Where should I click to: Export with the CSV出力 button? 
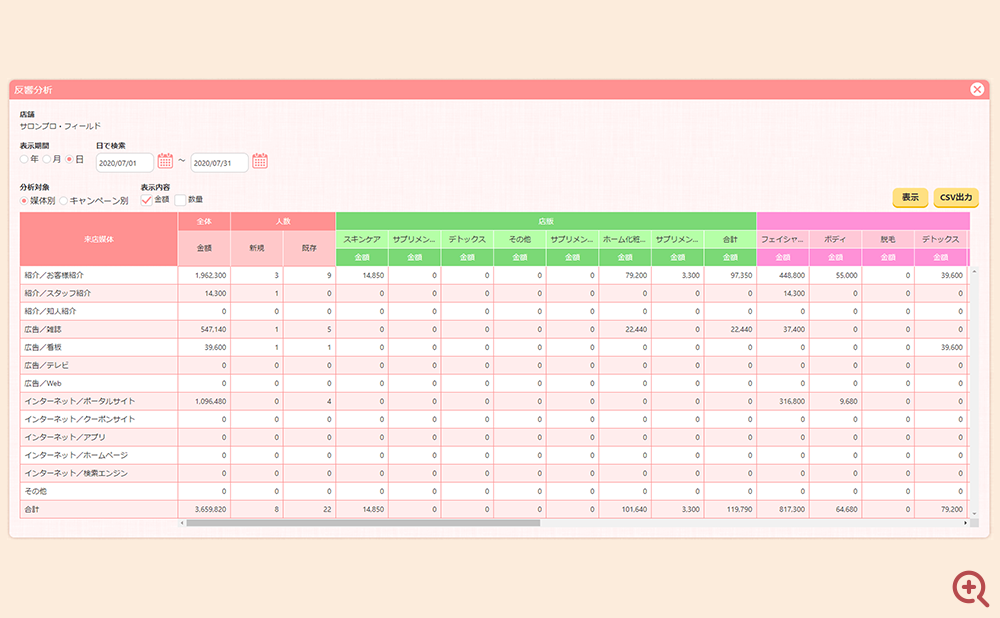click(x=956, y=198)
